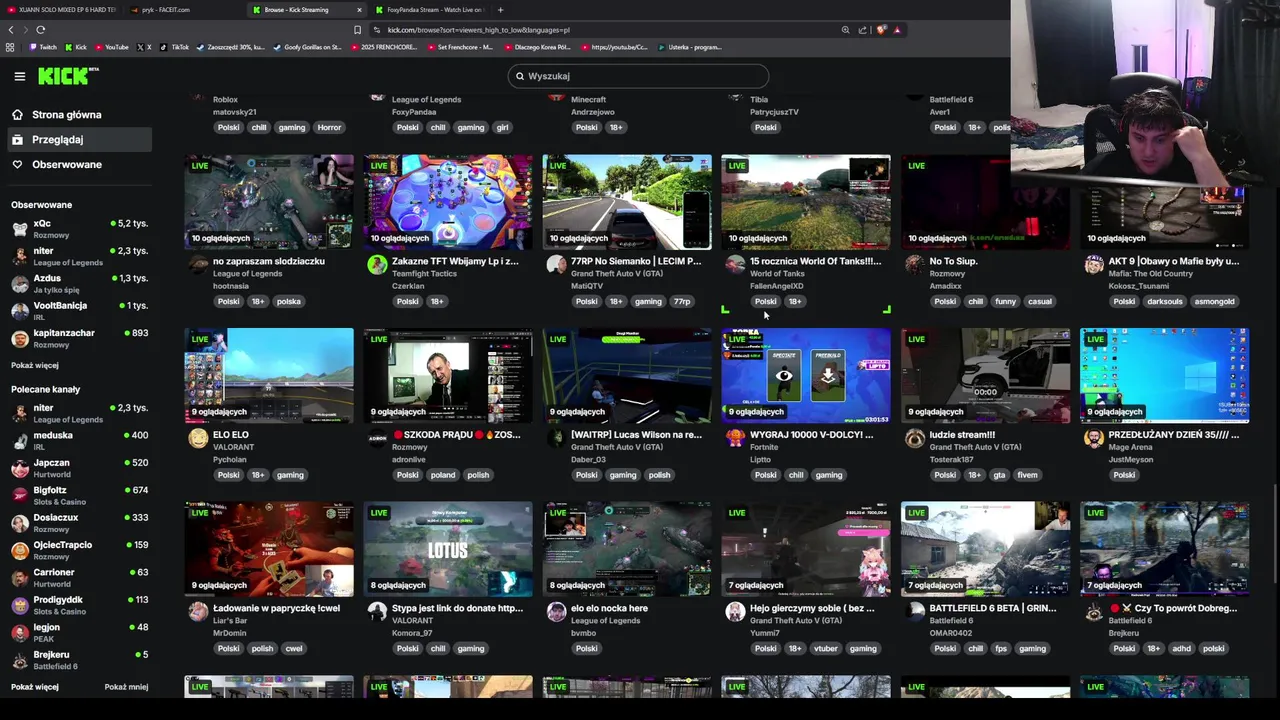Click the browser back arrow
Screen dimensions: 1280x720
pos(11,30)
